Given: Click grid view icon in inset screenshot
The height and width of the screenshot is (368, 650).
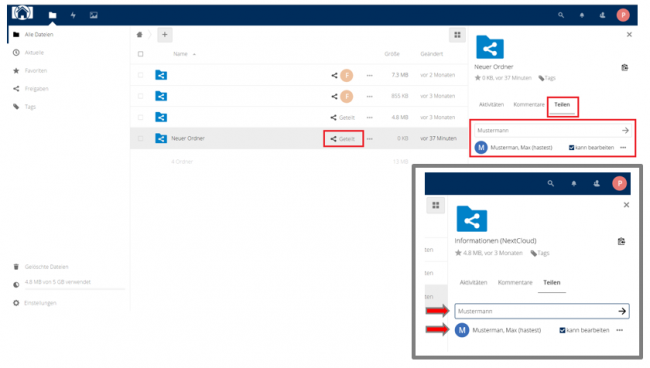Looking at the screenshot, I should tap(436, 205).
